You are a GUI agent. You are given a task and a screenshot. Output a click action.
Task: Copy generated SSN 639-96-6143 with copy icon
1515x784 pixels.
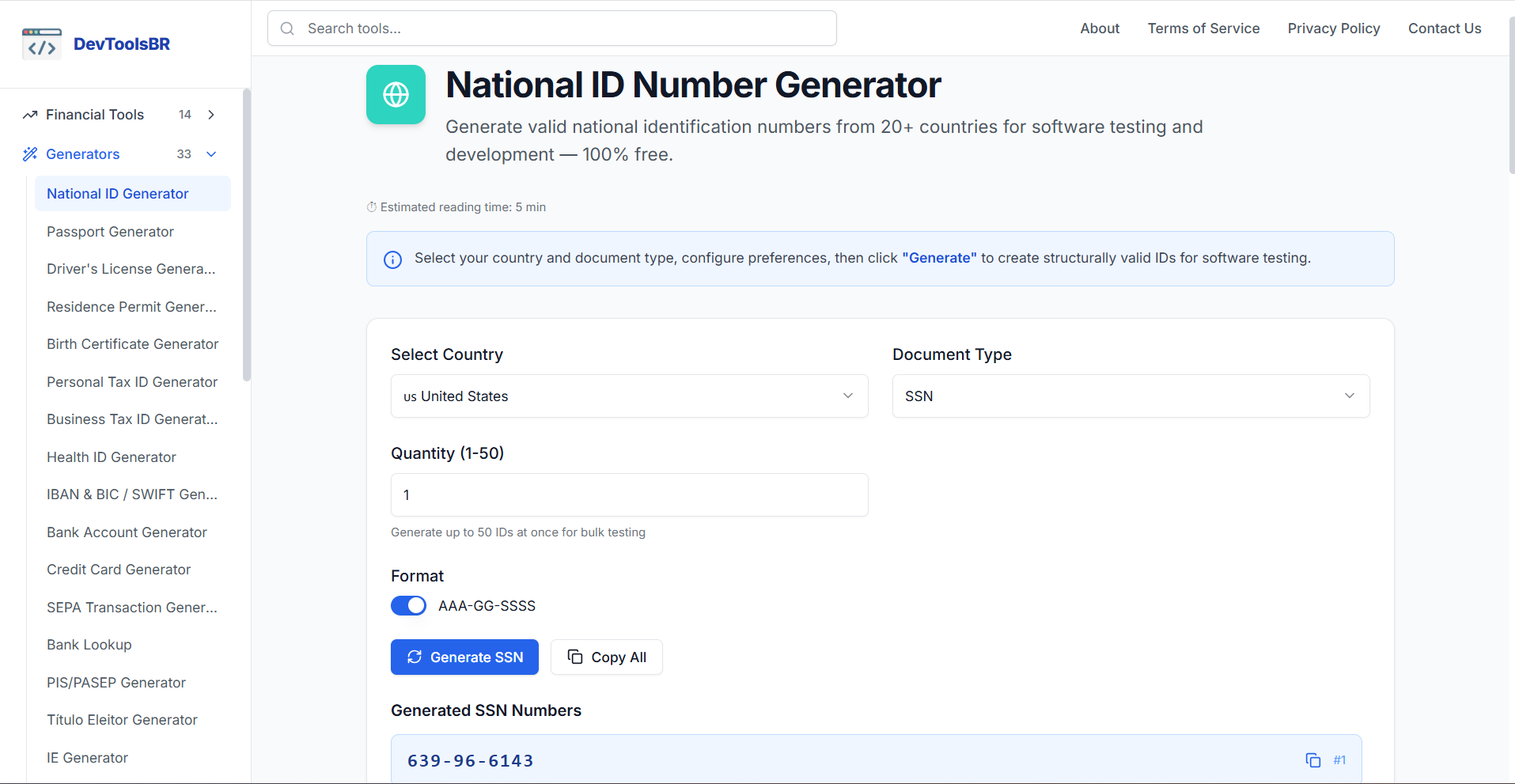tap(1313, 760)
